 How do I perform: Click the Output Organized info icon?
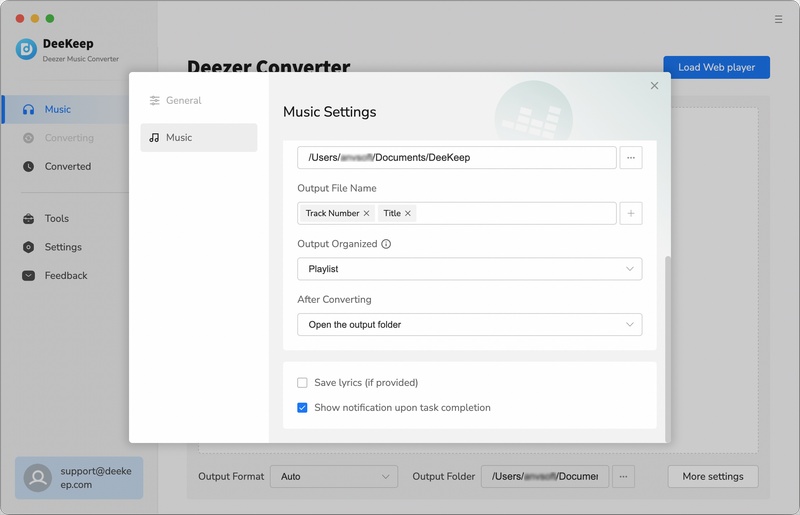tap(386, 244)
